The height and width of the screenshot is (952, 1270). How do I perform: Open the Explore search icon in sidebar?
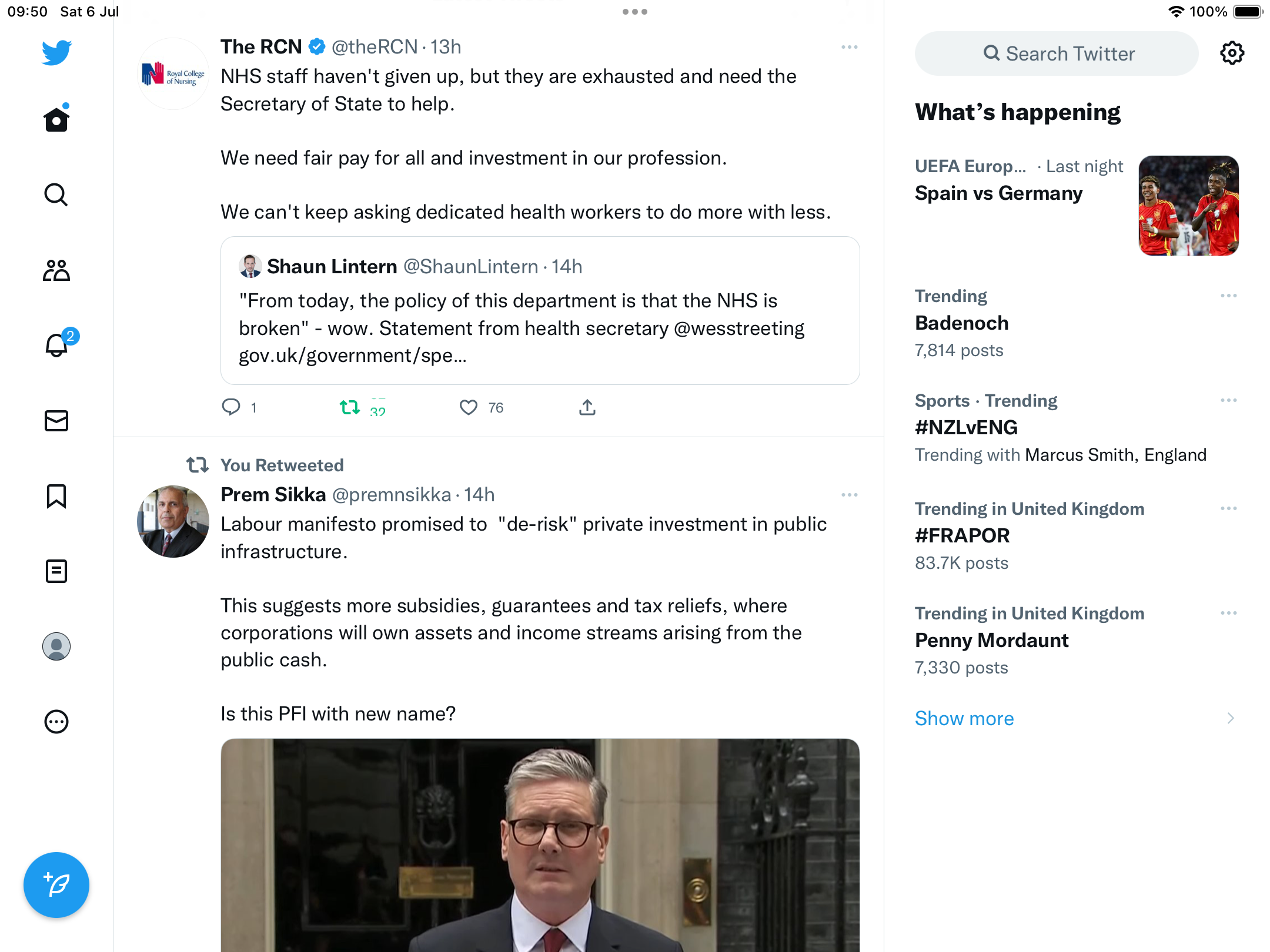pos(56,195)
